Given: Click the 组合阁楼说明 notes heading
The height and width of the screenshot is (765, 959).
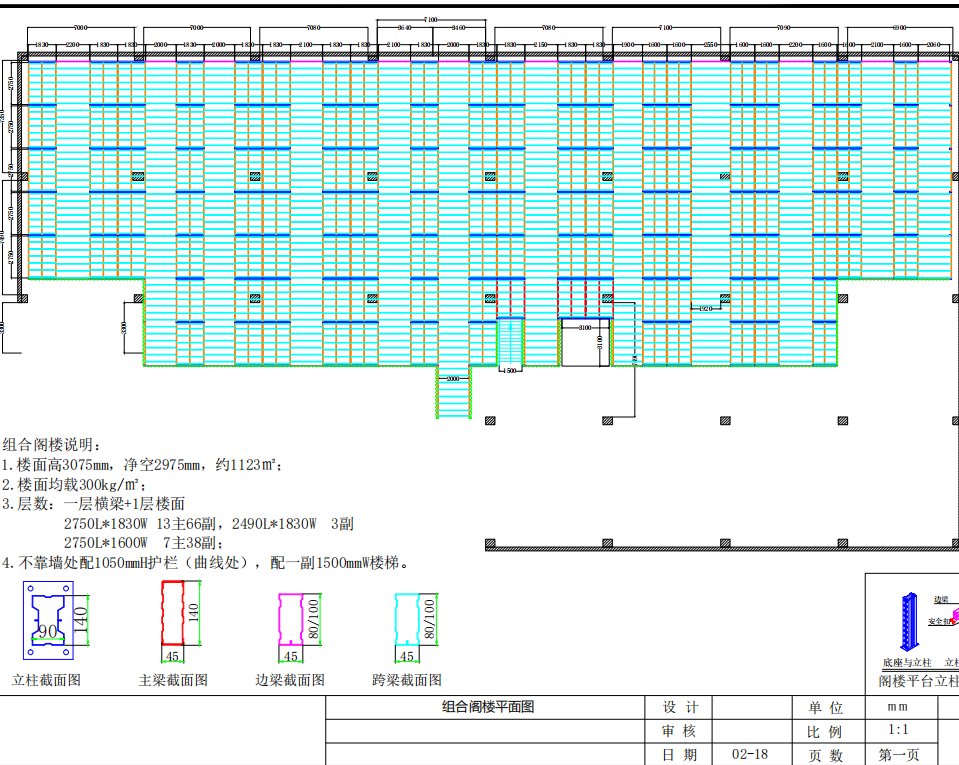Looking at the screenshot, I should point(52,445).
